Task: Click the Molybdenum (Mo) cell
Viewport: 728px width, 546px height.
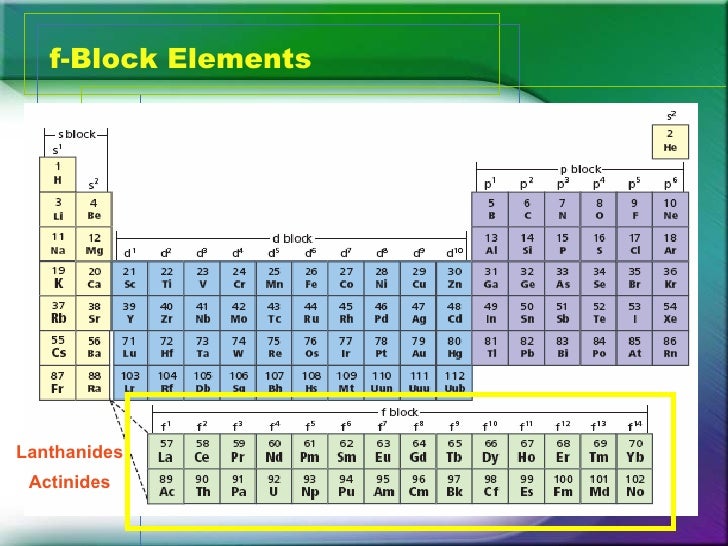Action: click(239, 313)
